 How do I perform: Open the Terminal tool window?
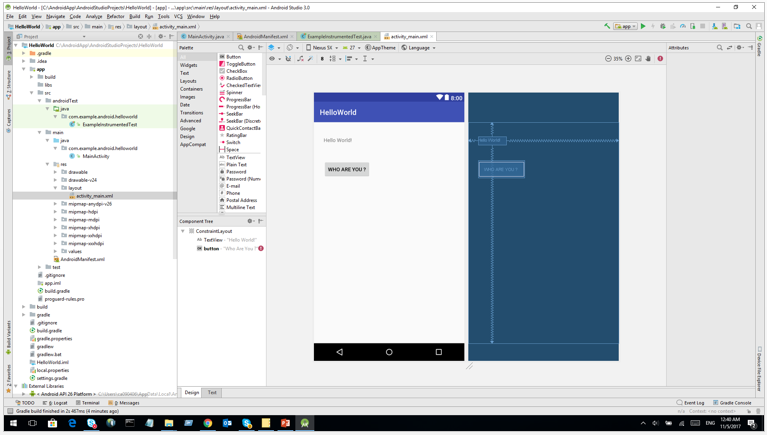point(88,403)
